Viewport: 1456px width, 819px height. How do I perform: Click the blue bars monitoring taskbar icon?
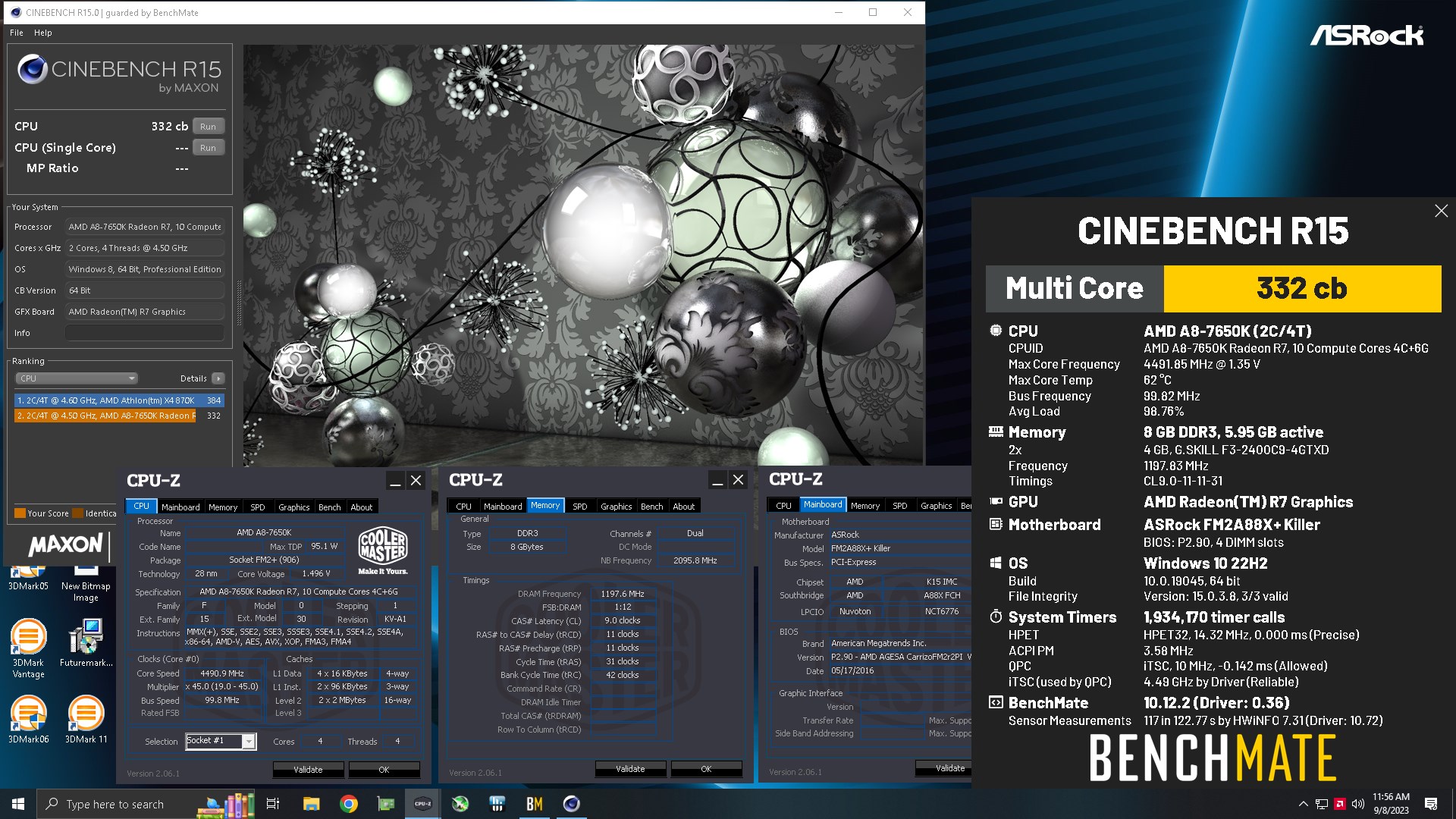click(x=497, y=804)
